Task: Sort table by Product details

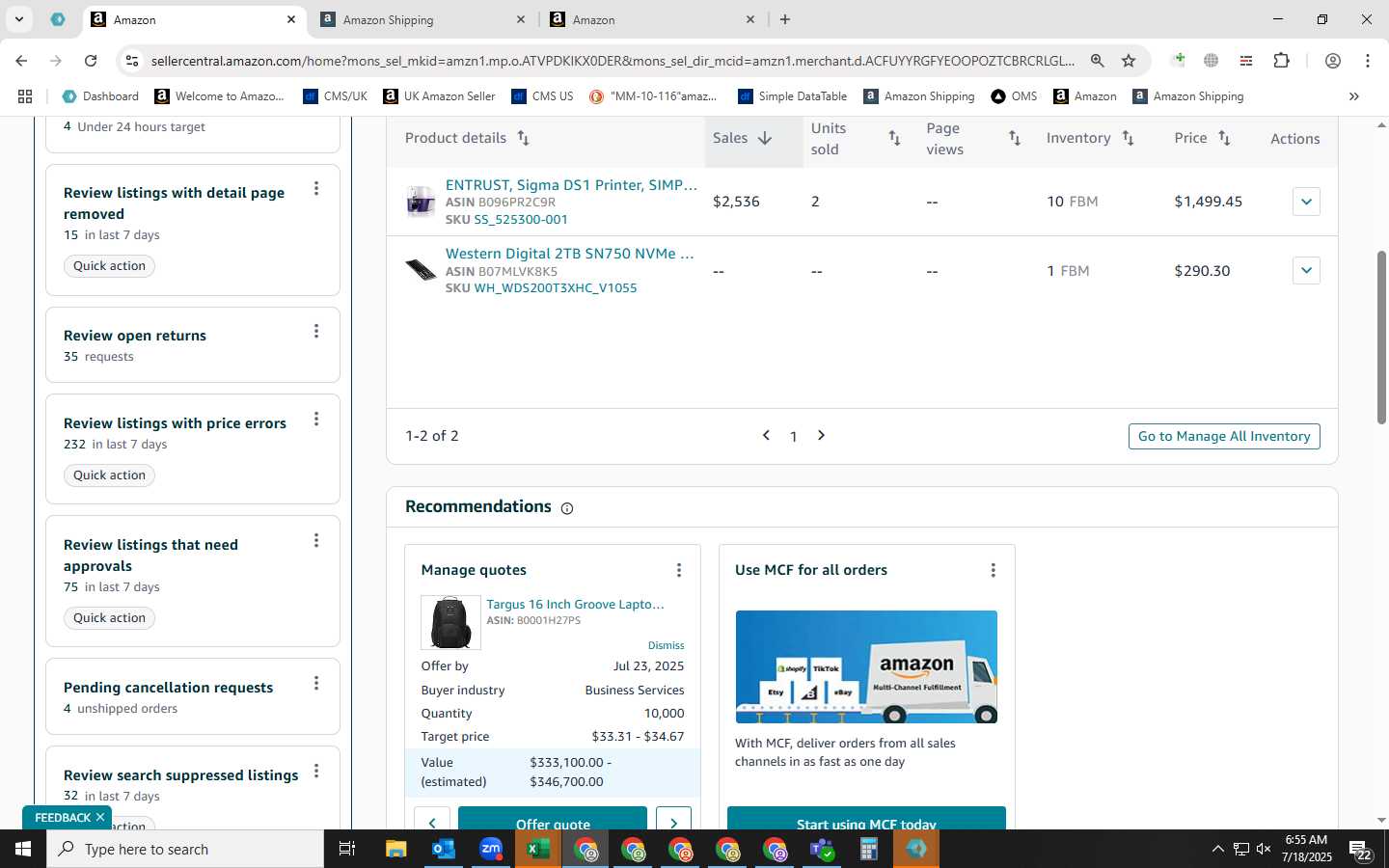Action: tap(523, 138)
